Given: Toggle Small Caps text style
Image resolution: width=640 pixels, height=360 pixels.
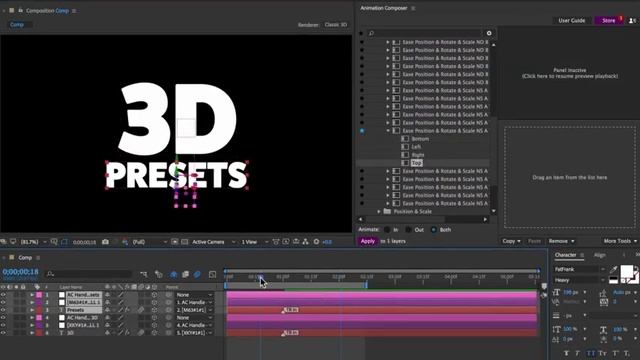Looking at the screenshot, I should click(x=603, y=353).
